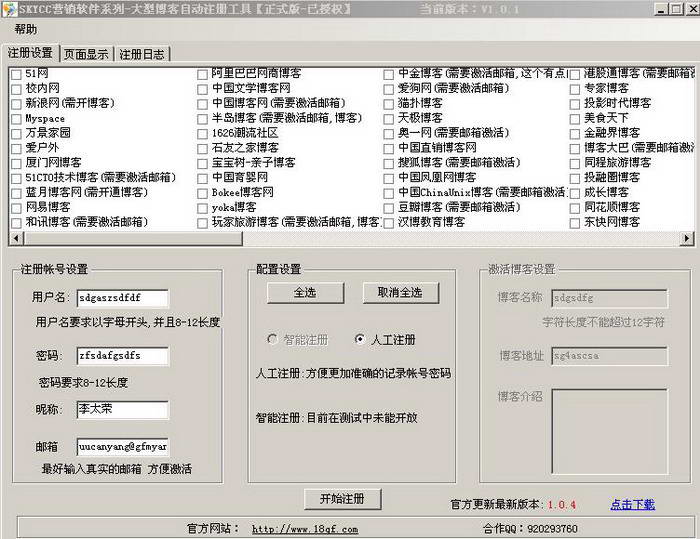Click the blog list scroll-left arrow

(17, 238)
